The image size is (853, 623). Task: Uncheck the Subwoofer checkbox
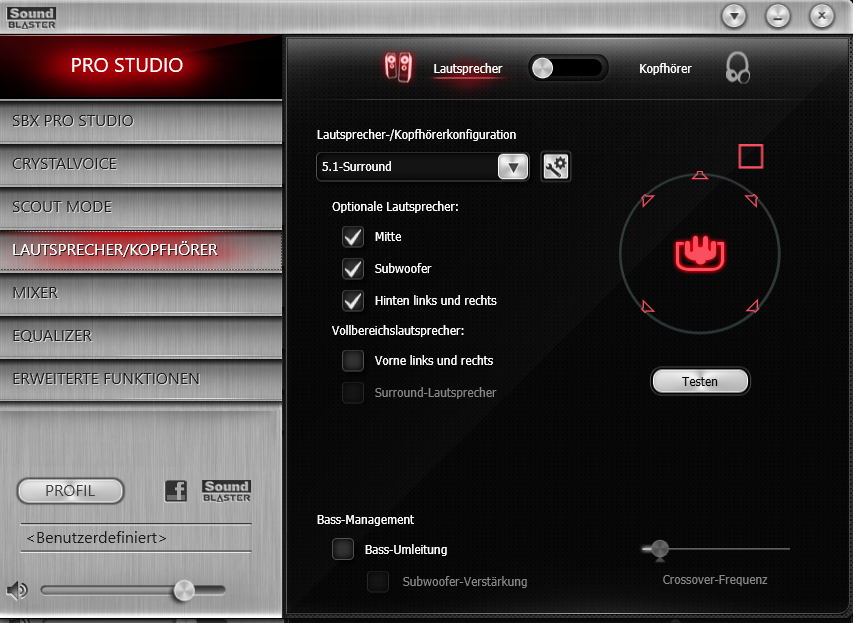click(353, 269)
